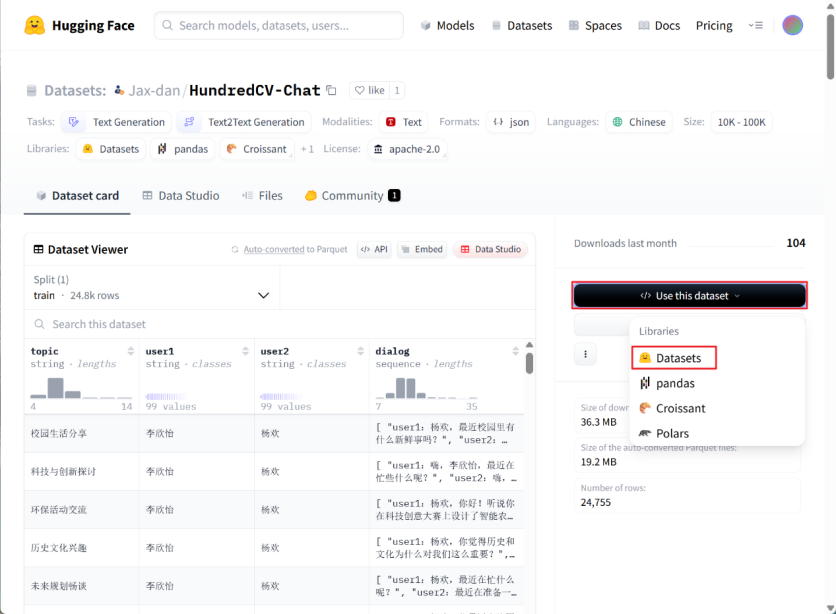Copy the dataset name icon

tap(331, 90)
